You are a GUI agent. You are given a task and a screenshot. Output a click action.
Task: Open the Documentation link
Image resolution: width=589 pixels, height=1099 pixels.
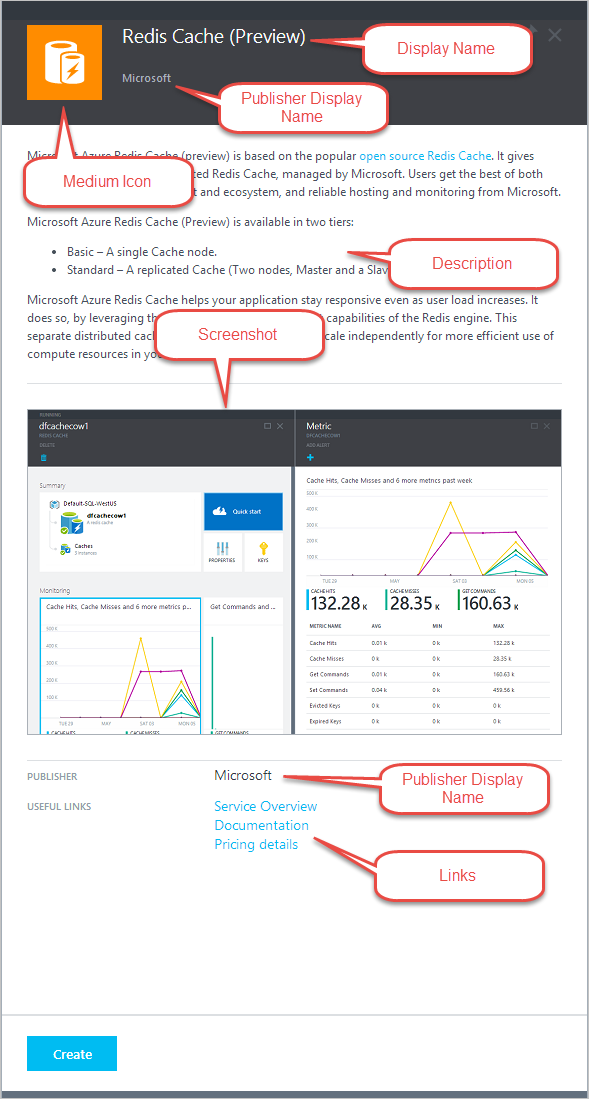(x=262, y=825)
